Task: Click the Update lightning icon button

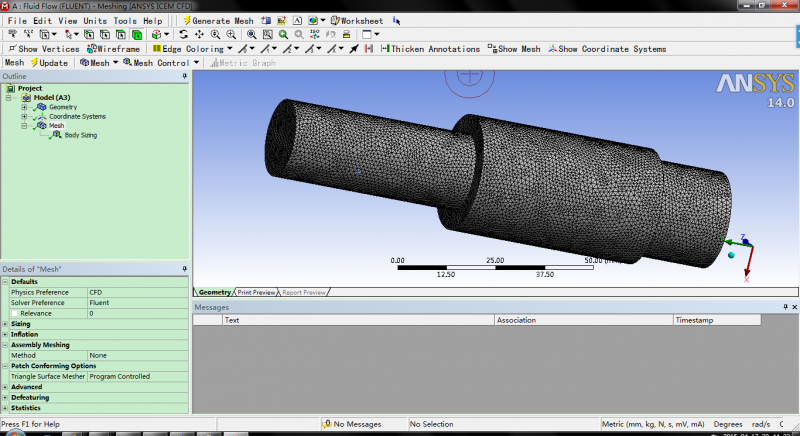Action: pos(46,63)
